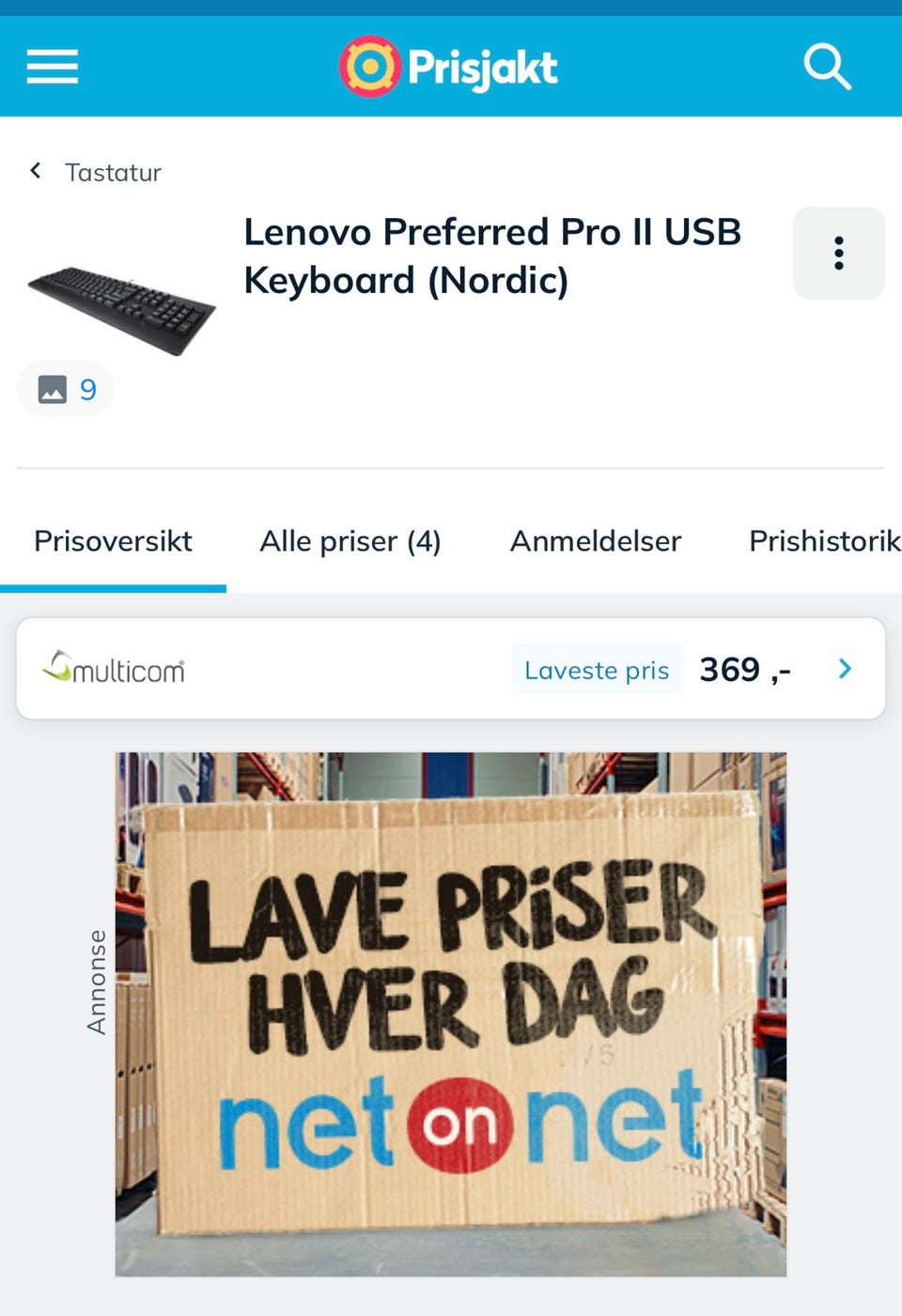Expand the multicom offer with right chevron
This screenshot has width=902, height=1316.
[x=845, y=669]
